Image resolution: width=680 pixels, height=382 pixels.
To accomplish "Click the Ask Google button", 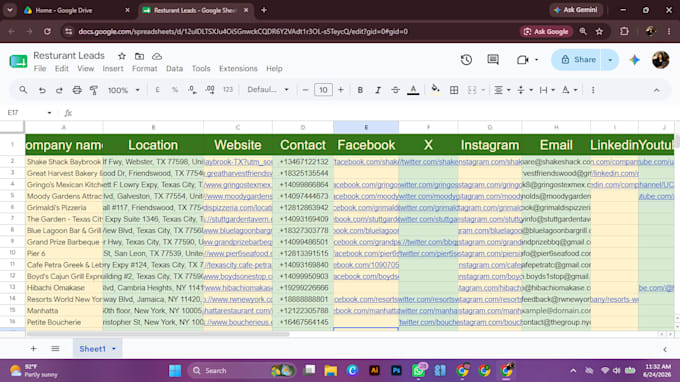I will click(x=546, y=32).
